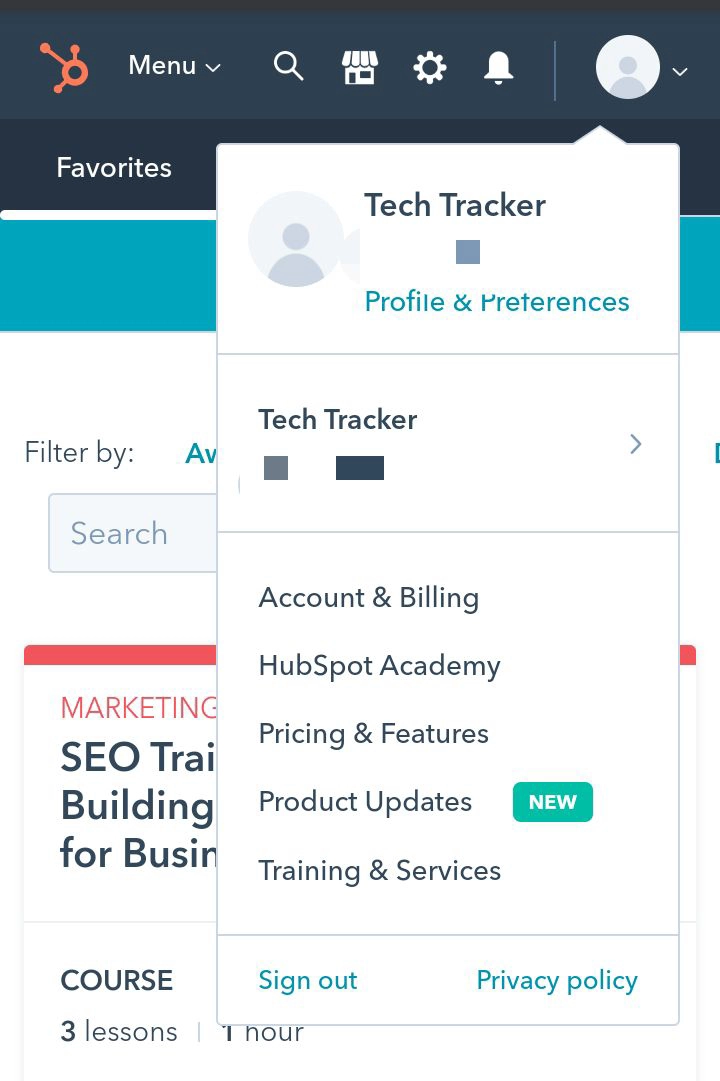Image resolution: width=720 pixels, height=1081 pixels.
Task: Open the Marketplace storefront icon
Action: click(x=360, y=68)
